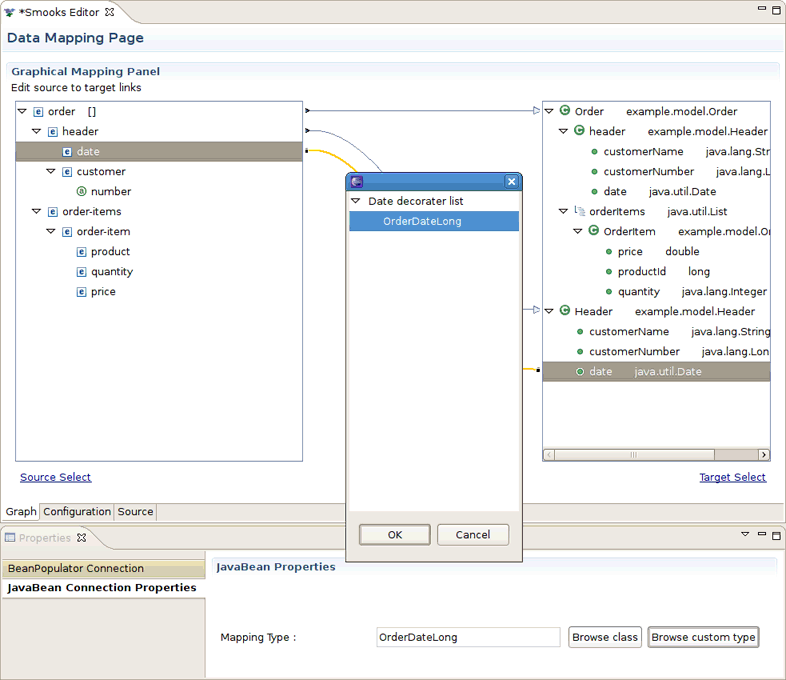
Task: Click the element icon beside order-items node
Action: click(x=53, y=212)
